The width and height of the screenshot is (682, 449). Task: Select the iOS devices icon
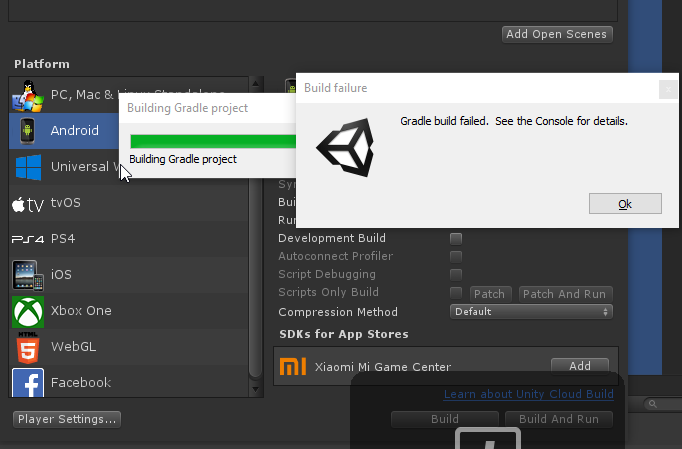(x=28, y=275)
